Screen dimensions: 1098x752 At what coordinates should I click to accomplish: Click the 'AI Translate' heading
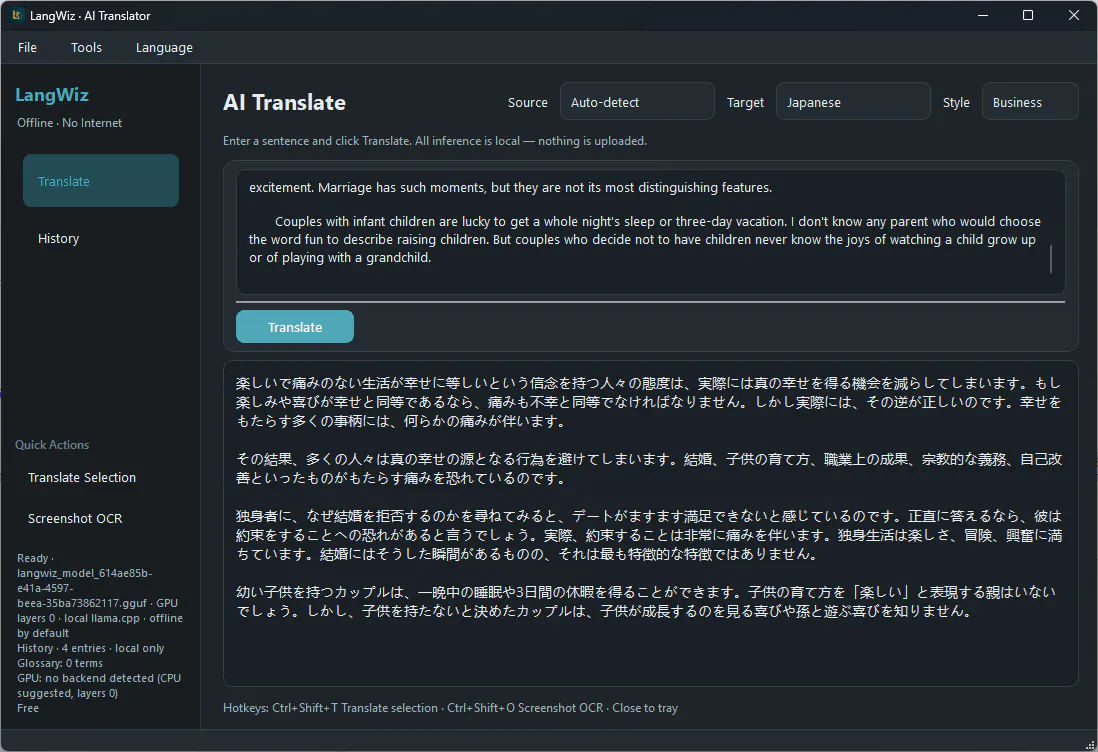pyautogui.click(x=284, y=102)
